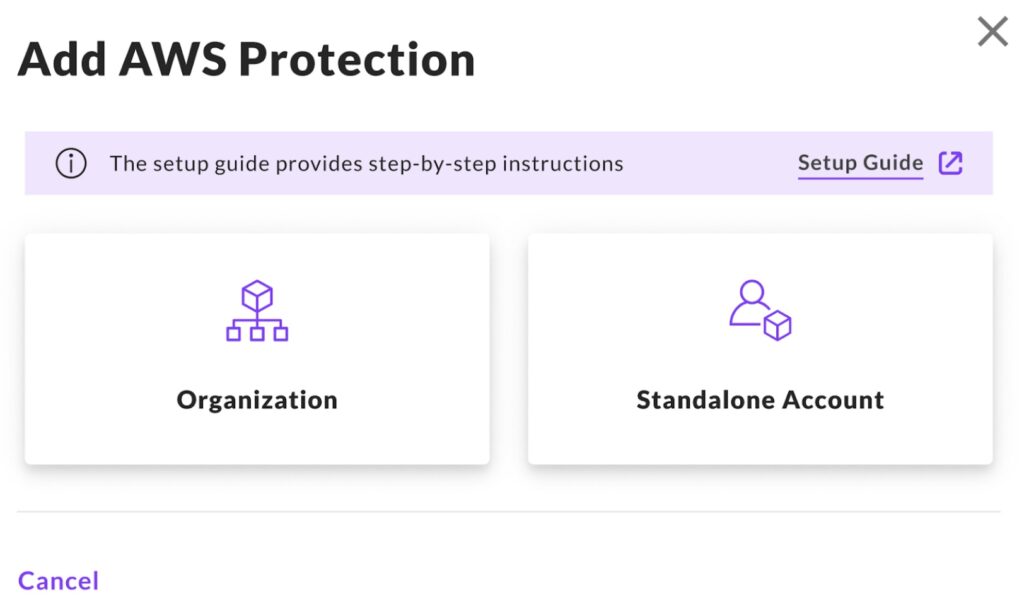Click the three boxes under Organization cube
The width and height of the screenshot is (1024, 612).
point(257,333)
